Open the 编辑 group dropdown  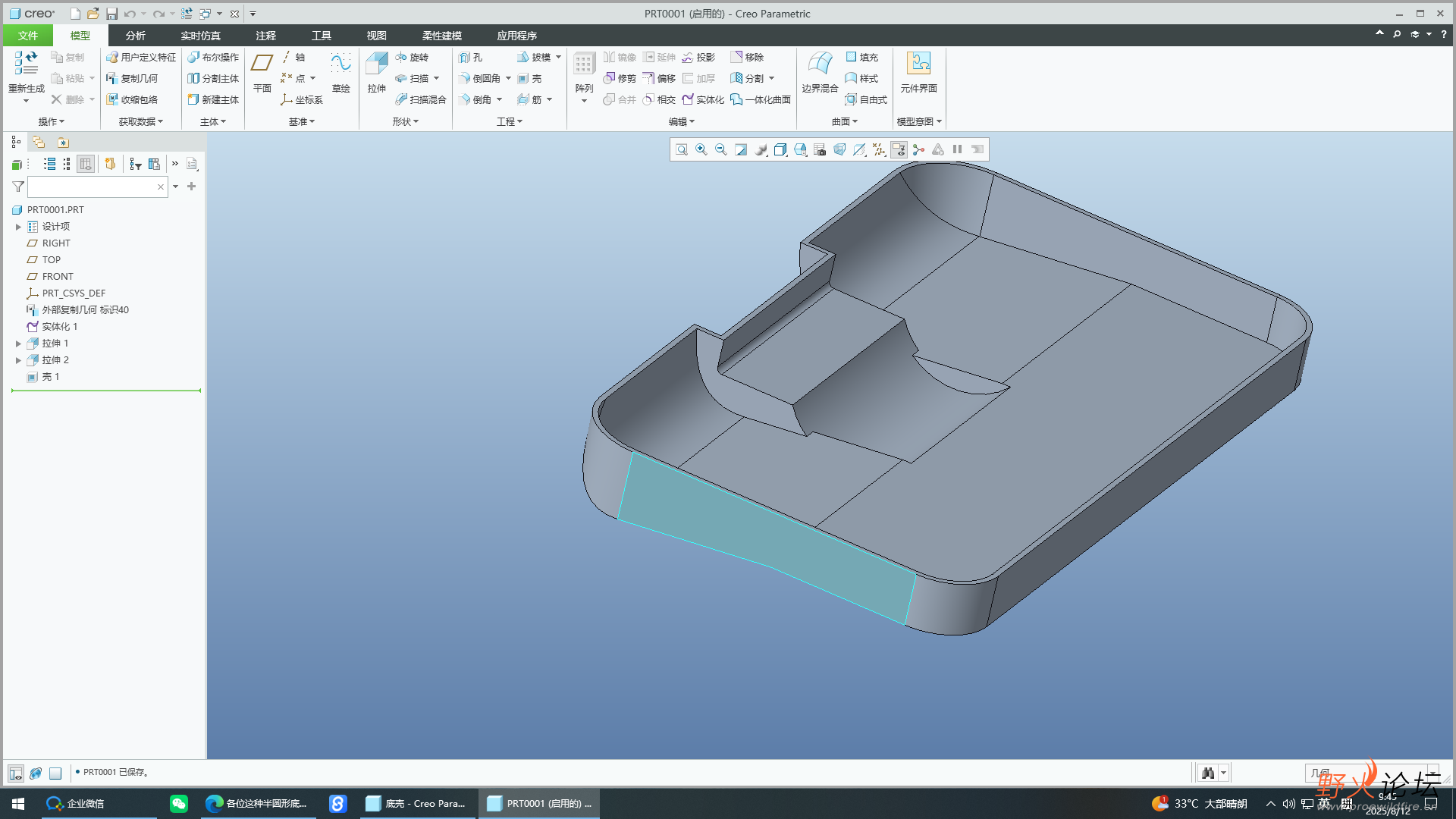tap(682, 121)
